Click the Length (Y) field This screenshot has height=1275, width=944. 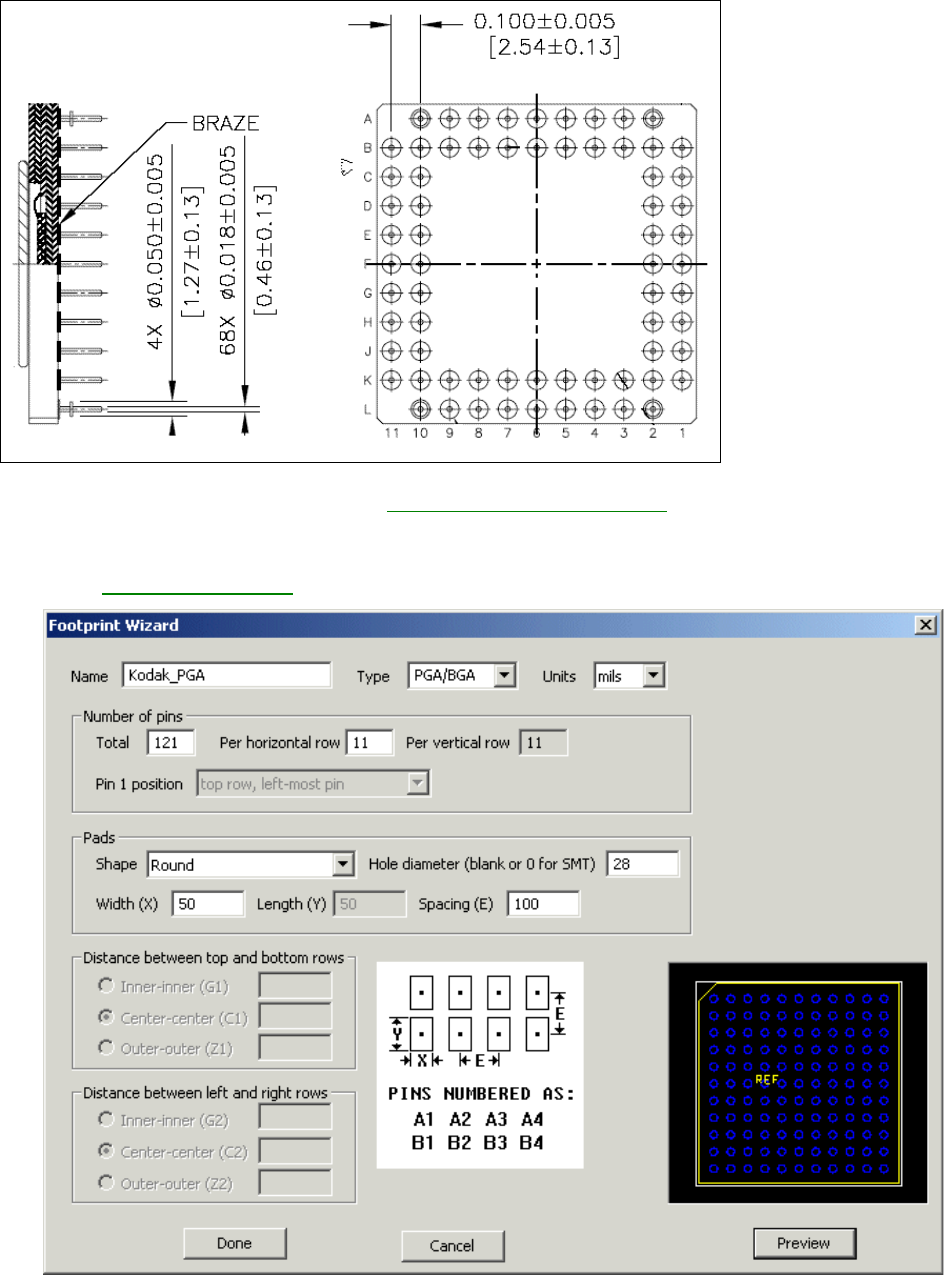pyautogui.click(x=371, y=904)
